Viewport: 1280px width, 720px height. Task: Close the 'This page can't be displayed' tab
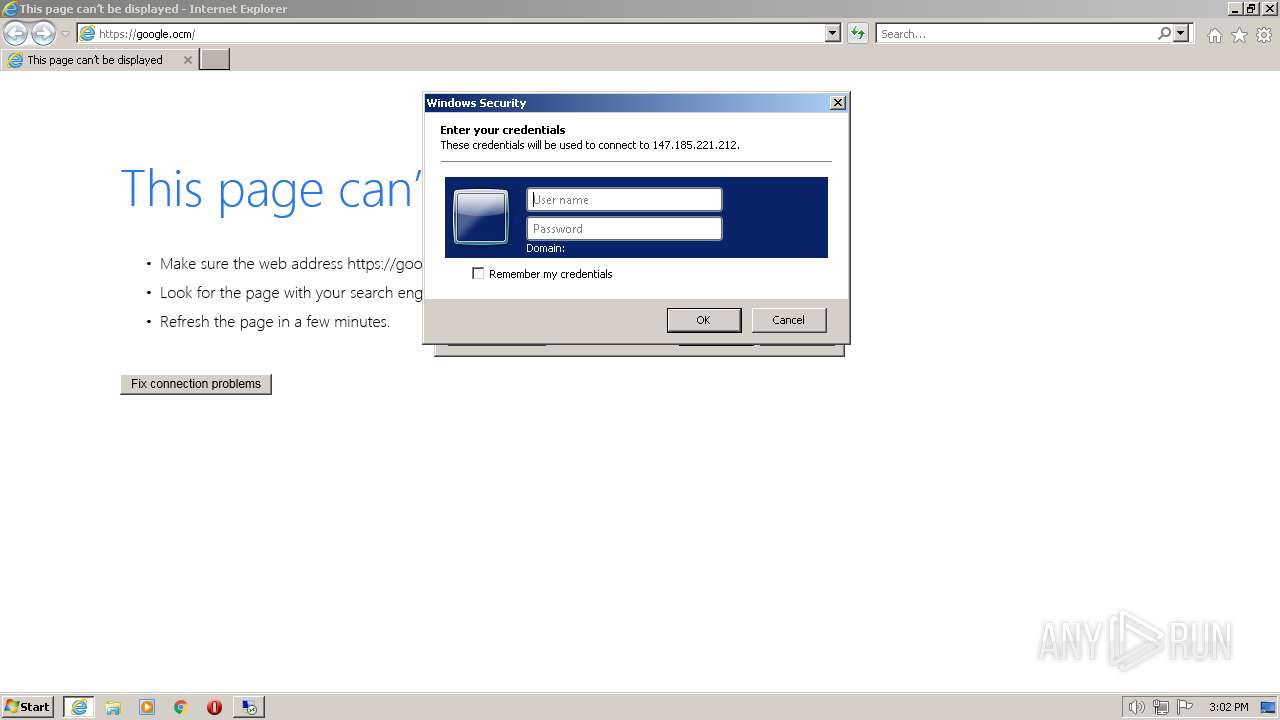(187, 60)
